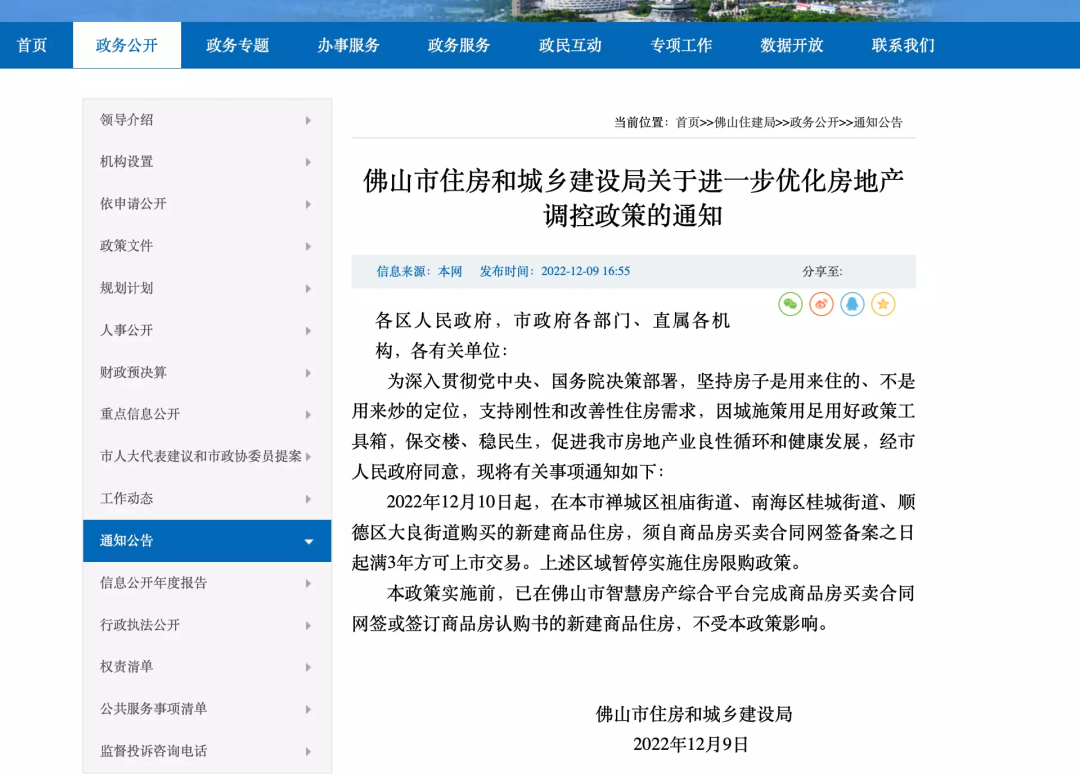1080x778 pixels.
Task: Expand arrow beside 权责清单
Action: (x=308, y=667)
